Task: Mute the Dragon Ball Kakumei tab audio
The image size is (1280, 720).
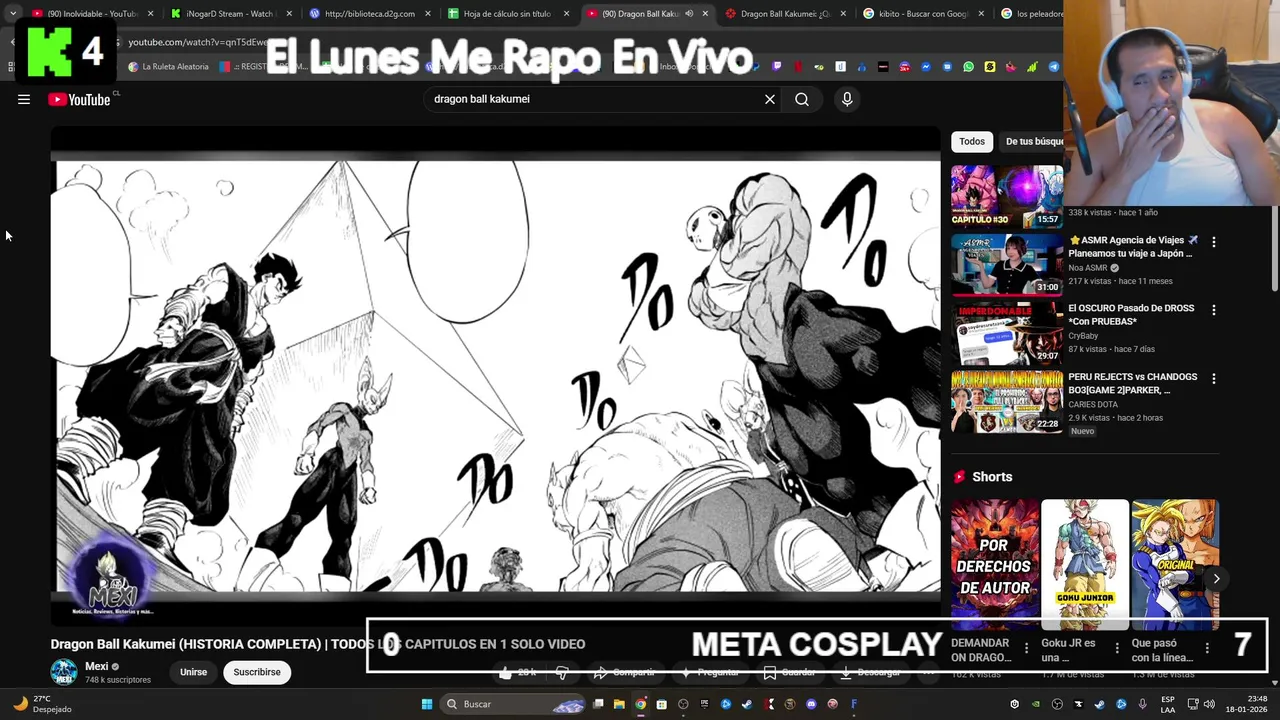Action: [689, 14]
